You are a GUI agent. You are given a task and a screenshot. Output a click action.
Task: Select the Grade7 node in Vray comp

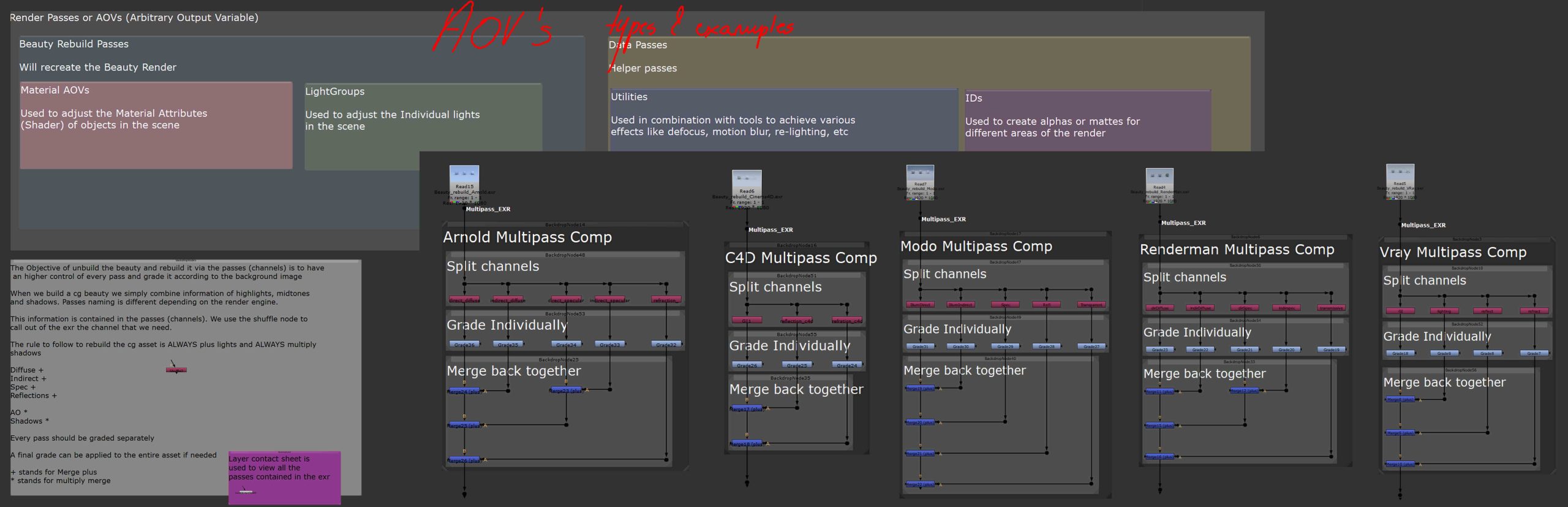point(1534,353)
